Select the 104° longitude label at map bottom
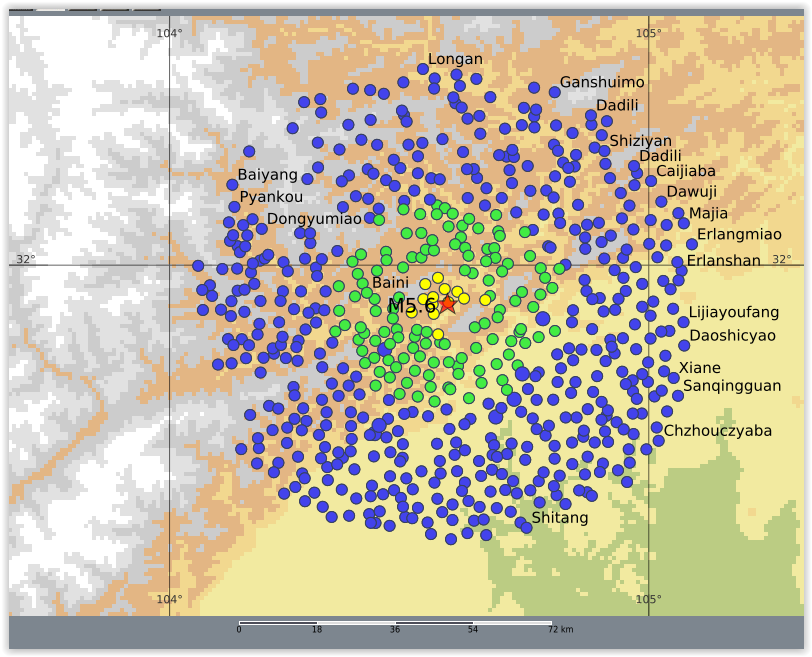This screenshot has width=812, height=657. click(169, 599)
